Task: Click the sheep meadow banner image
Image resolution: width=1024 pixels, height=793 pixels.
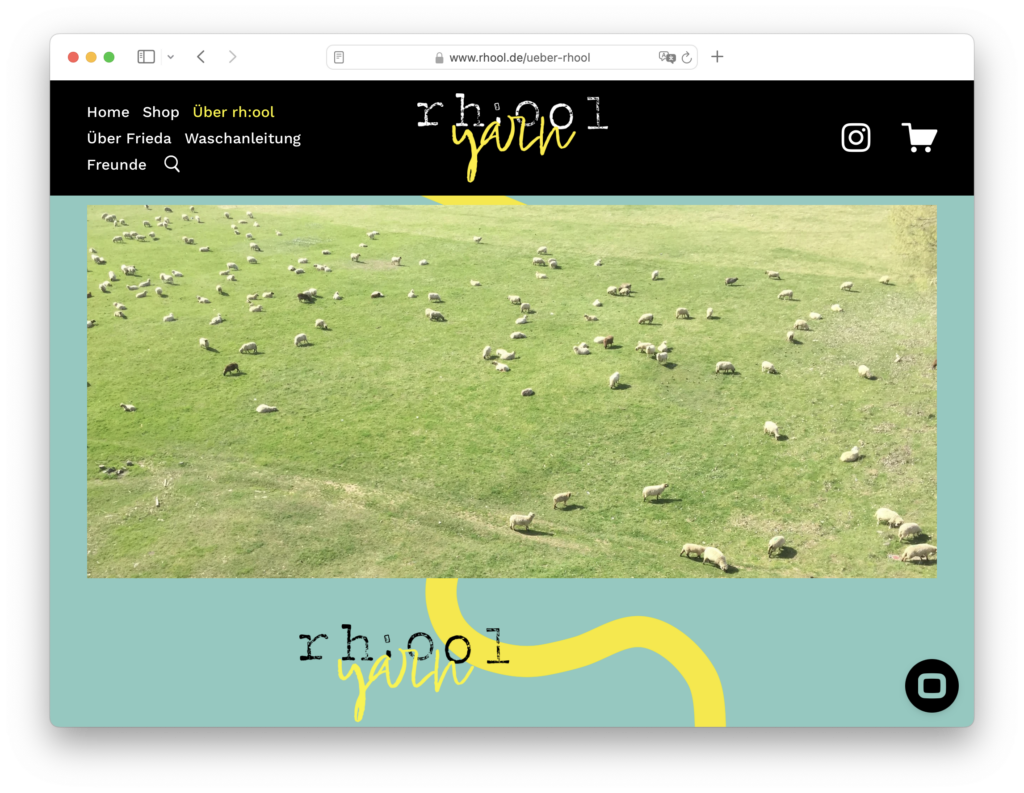Action: 511,391
